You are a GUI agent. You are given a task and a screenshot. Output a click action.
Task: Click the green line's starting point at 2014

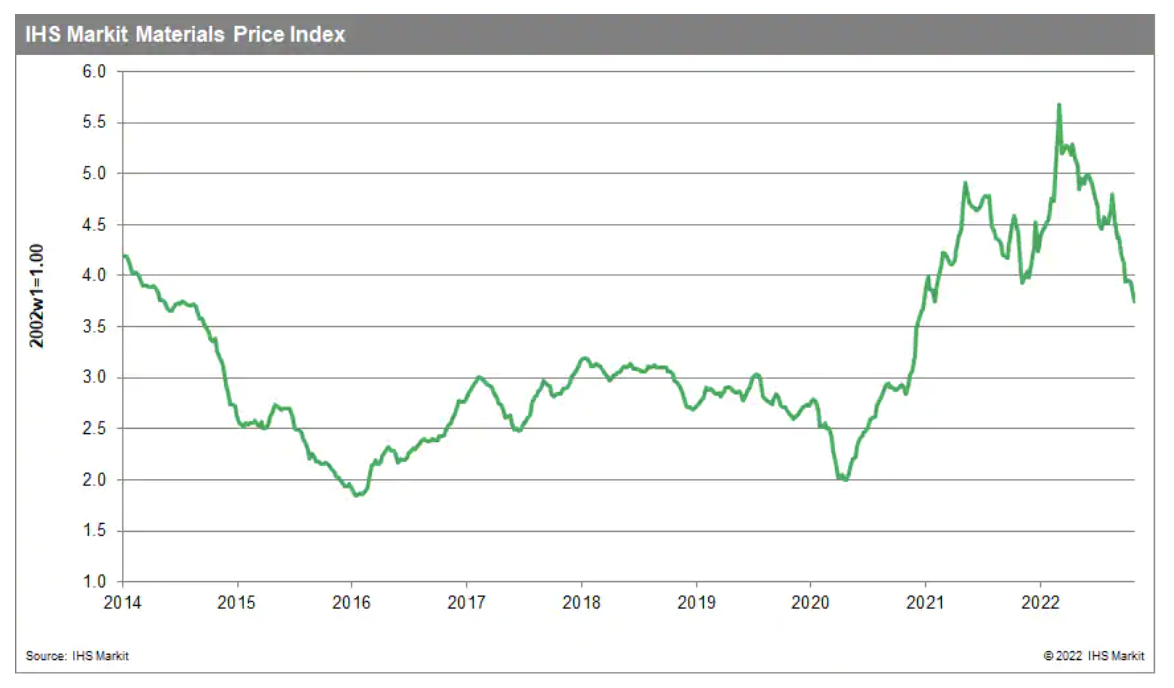[x=123, y=256]
